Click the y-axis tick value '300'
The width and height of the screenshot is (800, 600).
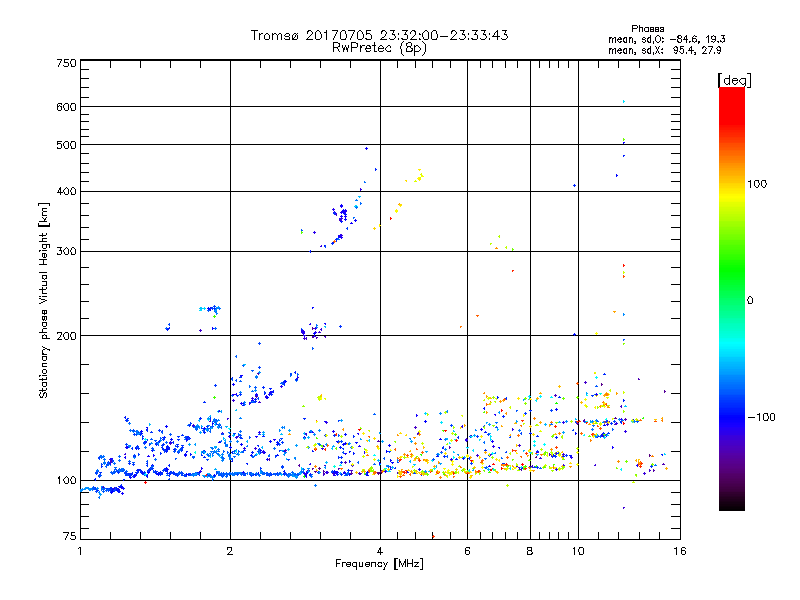point(66,252)
